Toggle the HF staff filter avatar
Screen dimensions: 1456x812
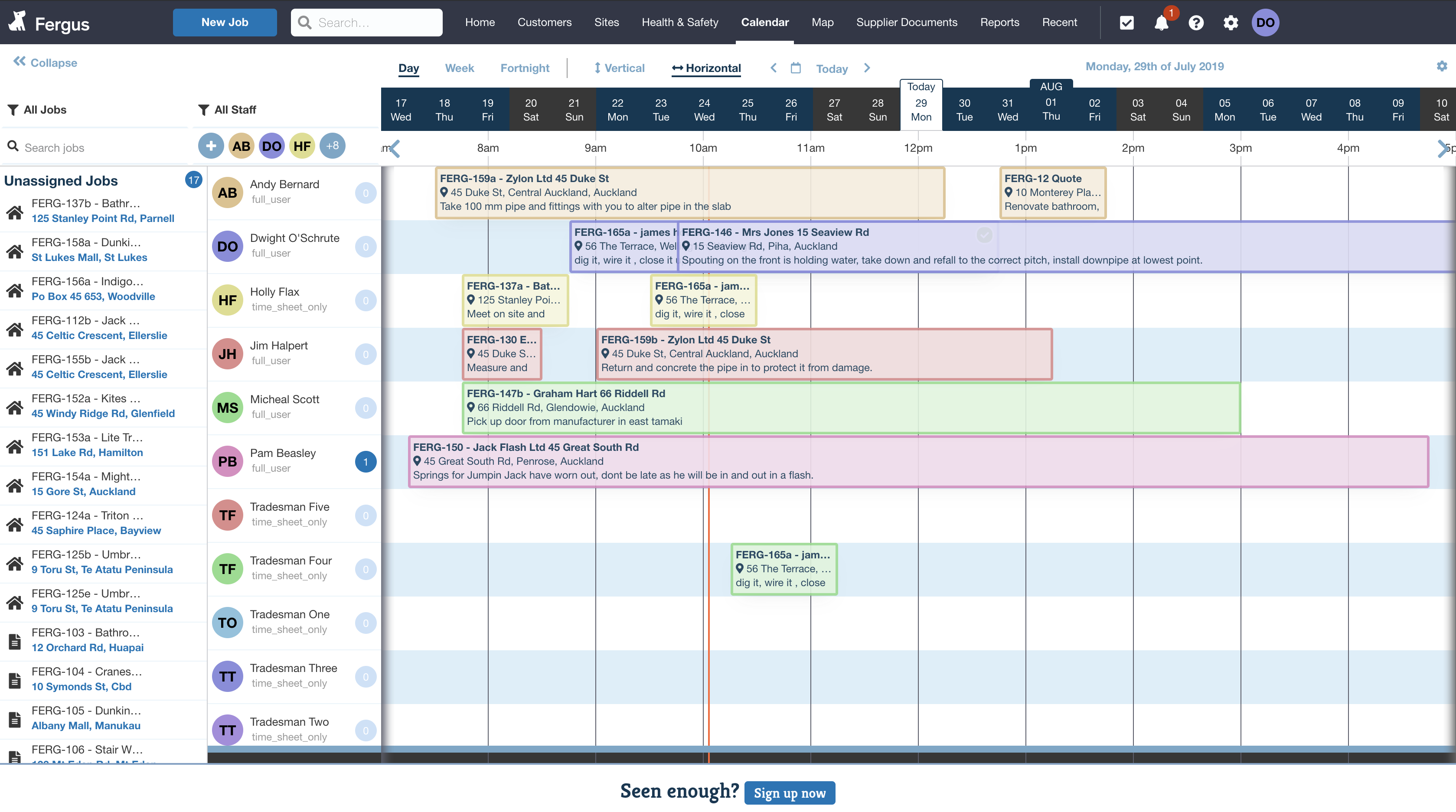click(x=302, y=147)
